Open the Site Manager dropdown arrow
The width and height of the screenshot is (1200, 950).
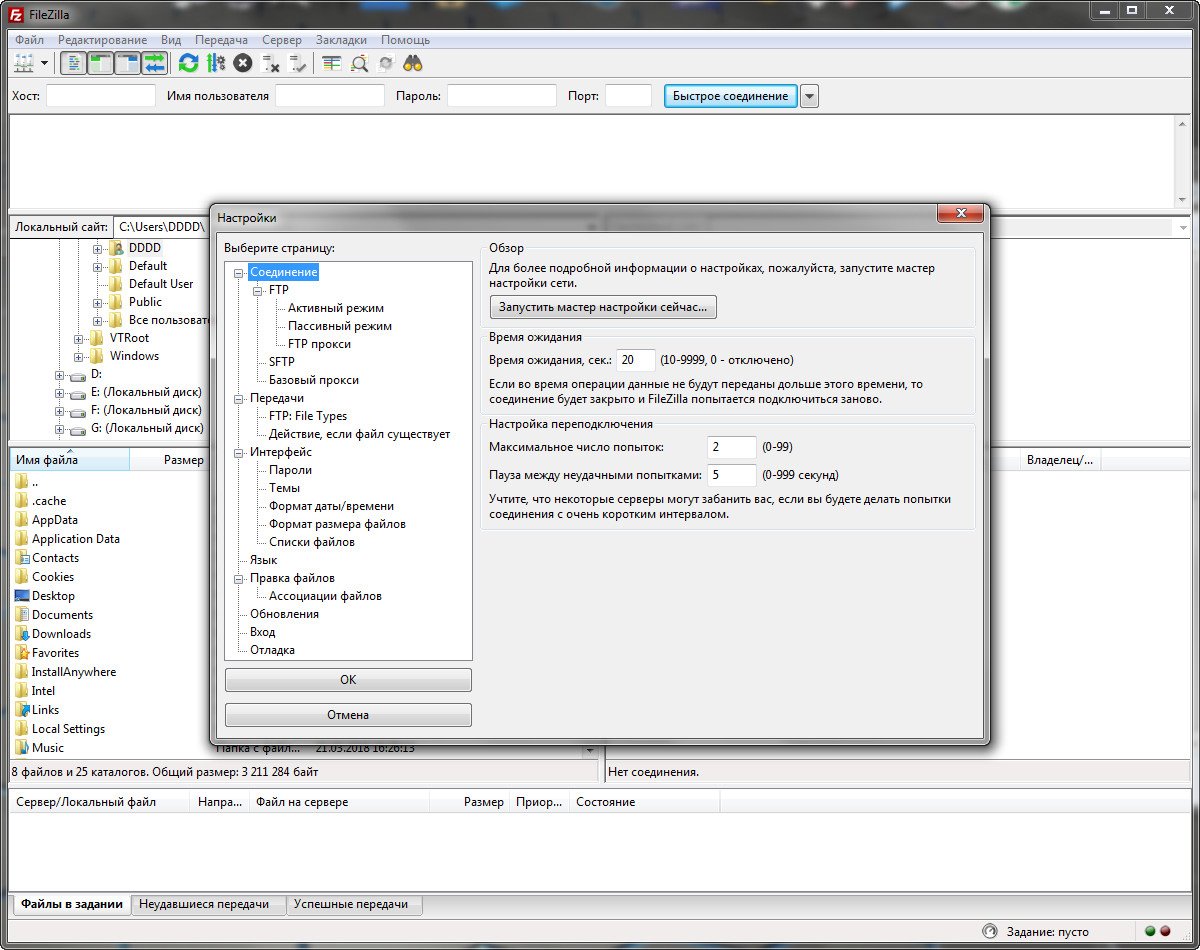point(44,63)
